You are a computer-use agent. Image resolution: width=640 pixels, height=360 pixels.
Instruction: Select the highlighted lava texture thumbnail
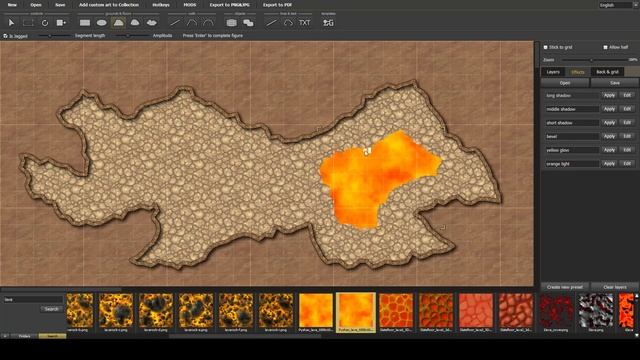point(356,312)
